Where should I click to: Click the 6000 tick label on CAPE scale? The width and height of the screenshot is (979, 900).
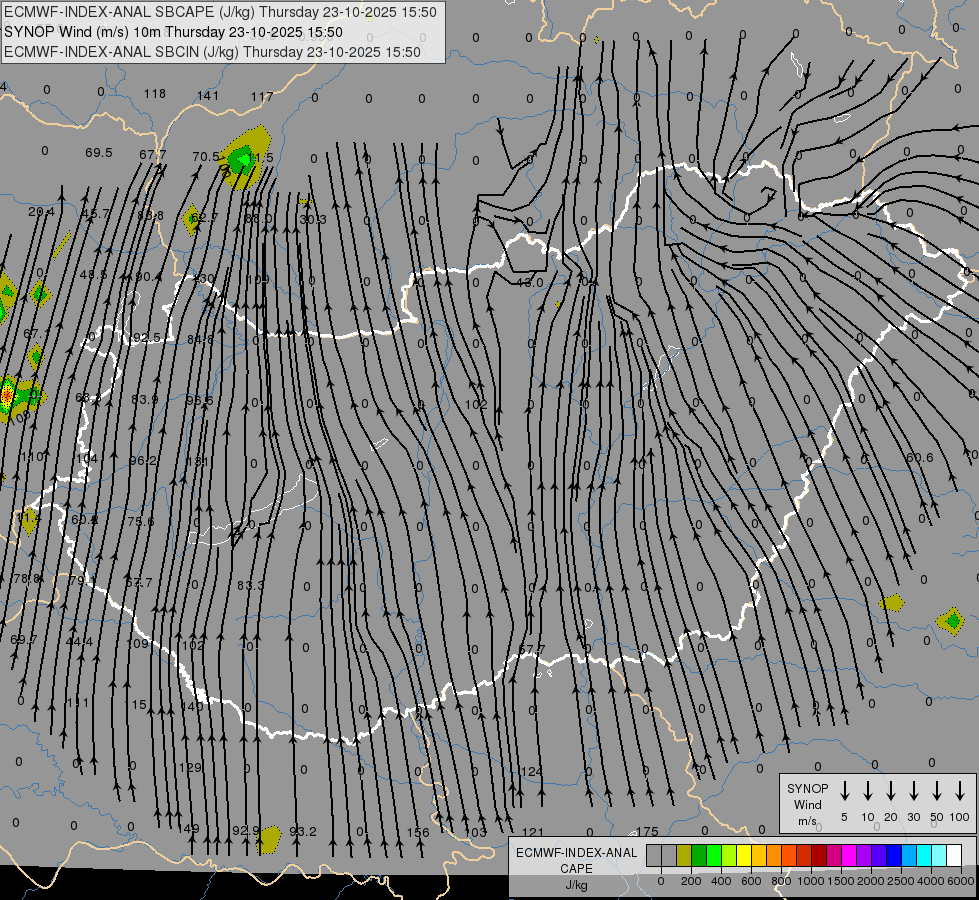(960, 881)
